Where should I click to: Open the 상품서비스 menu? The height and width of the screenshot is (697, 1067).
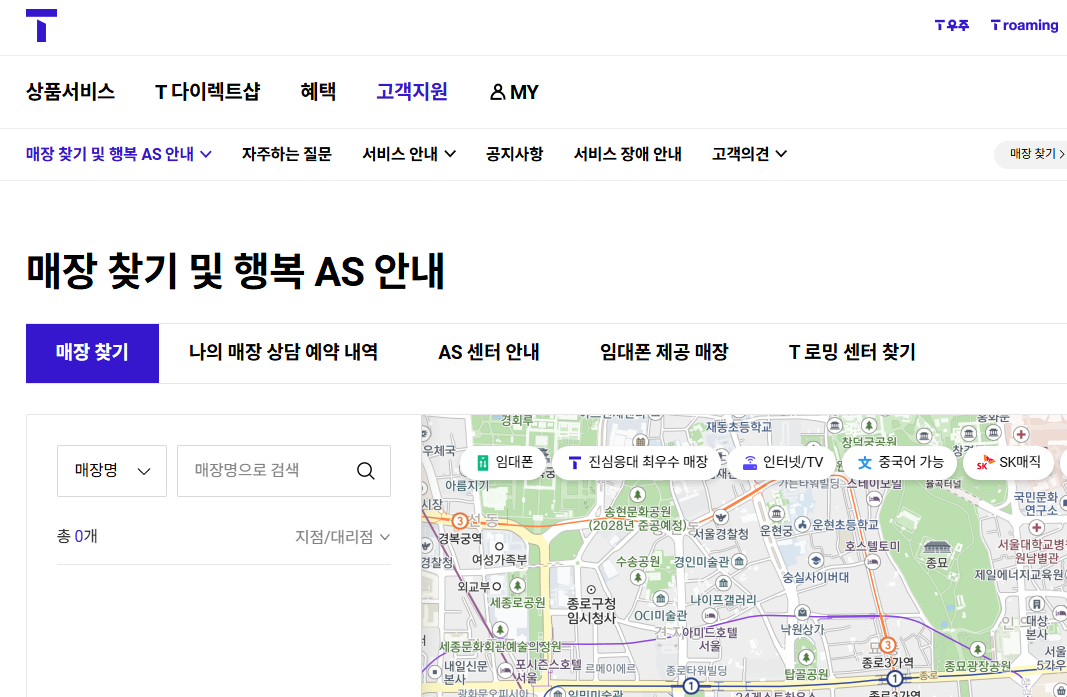(71, 92)
